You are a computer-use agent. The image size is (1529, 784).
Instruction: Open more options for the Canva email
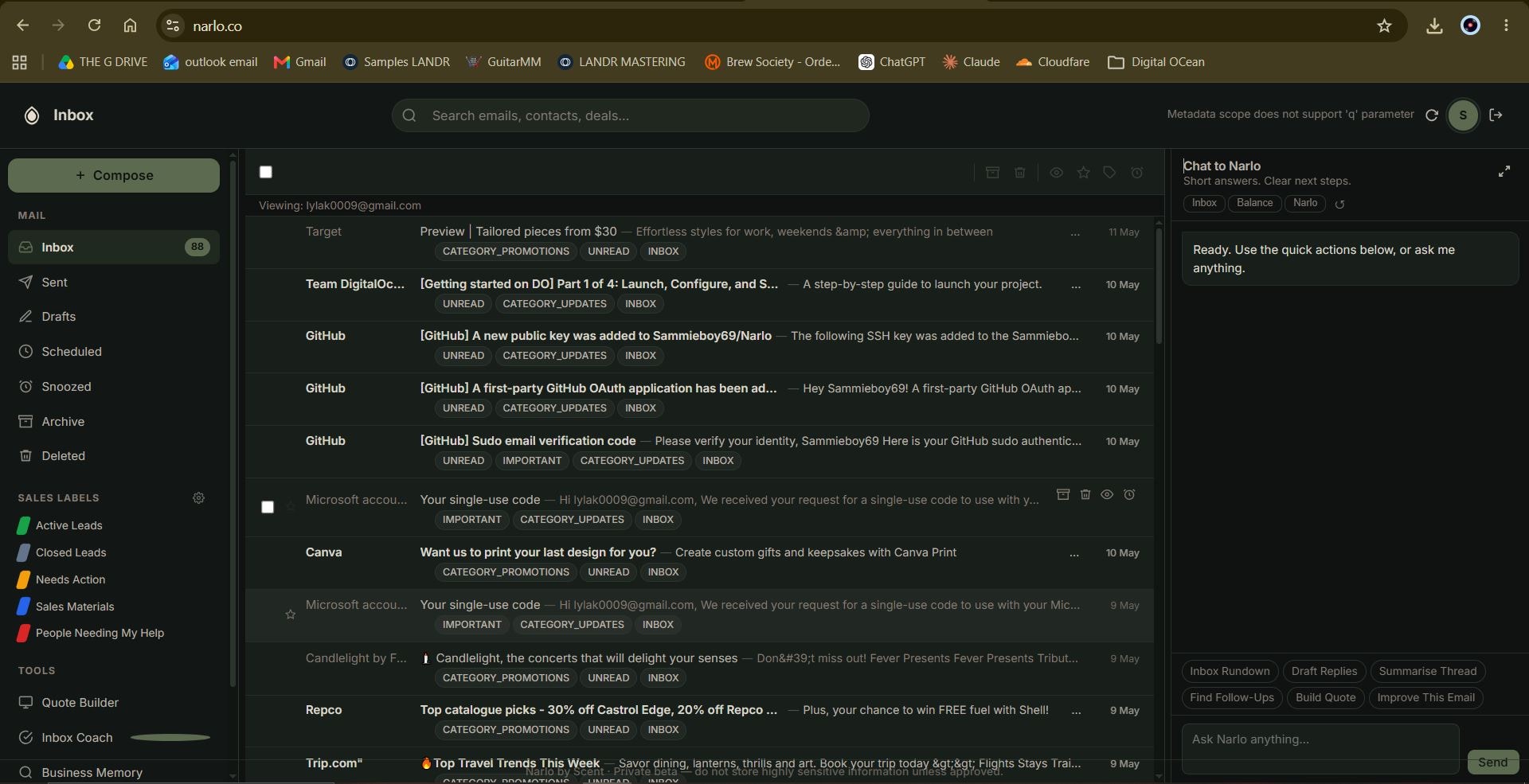click(x=1074, y=553)
